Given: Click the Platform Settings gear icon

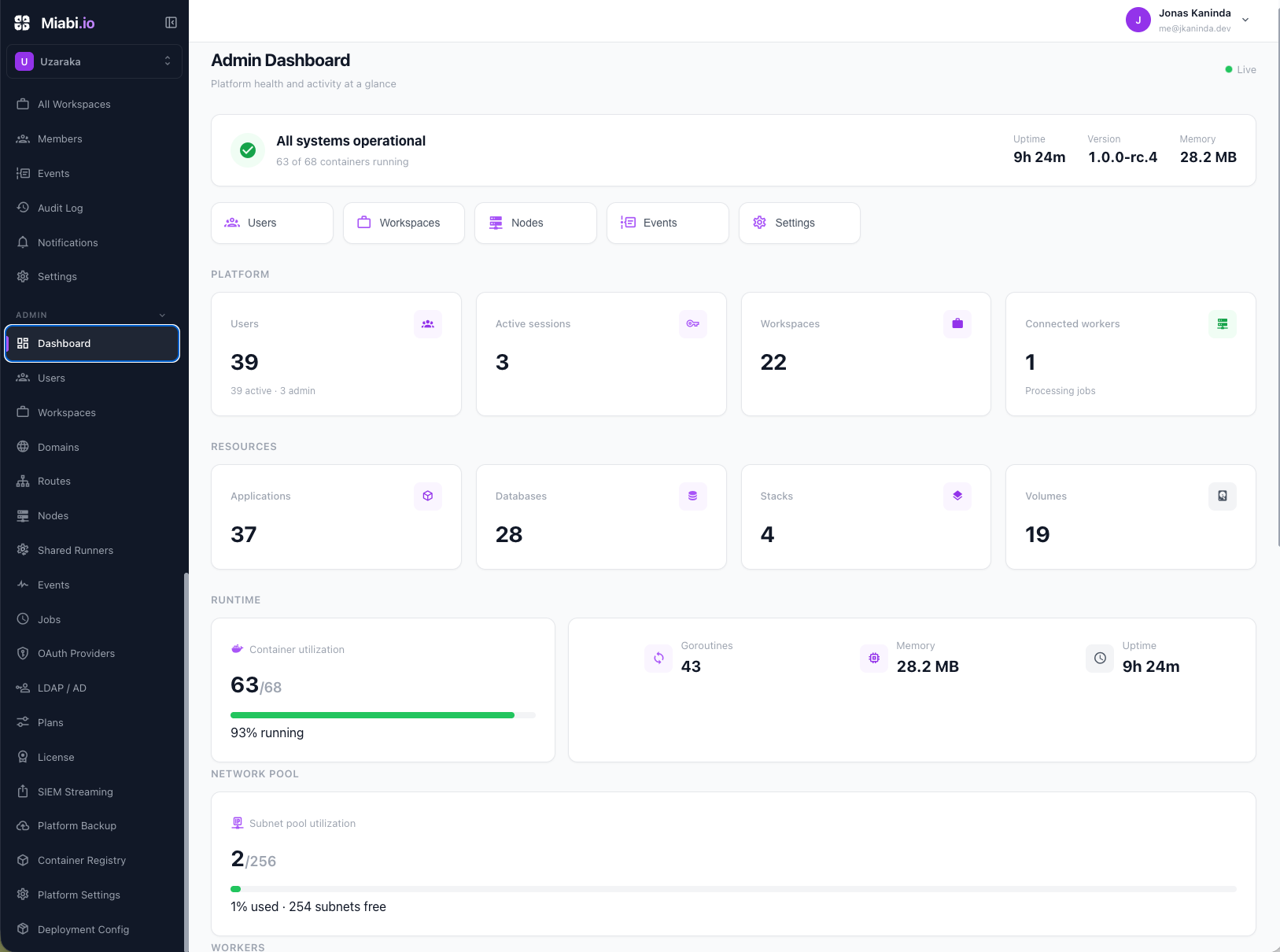Looking at the screenshot, I should coord(23,895).
